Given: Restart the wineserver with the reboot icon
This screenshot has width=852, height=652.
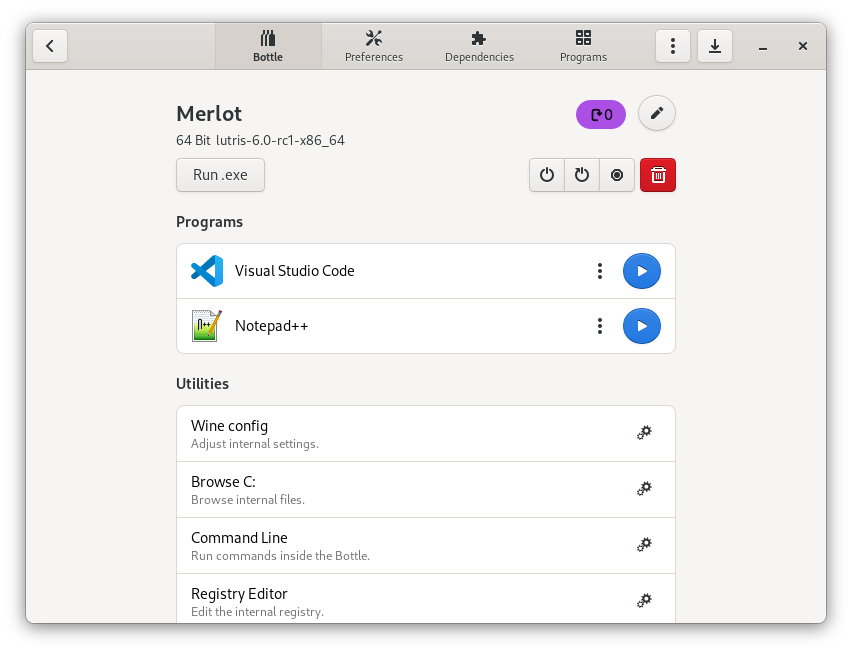Looking at the screenshot, I should tap(582, 174).
